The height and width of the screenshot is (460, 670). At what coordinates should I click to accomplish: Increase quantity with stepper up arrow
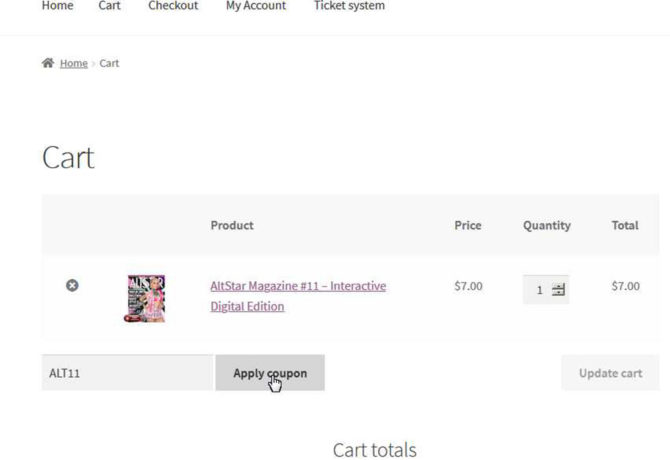(x=558, y=286)
